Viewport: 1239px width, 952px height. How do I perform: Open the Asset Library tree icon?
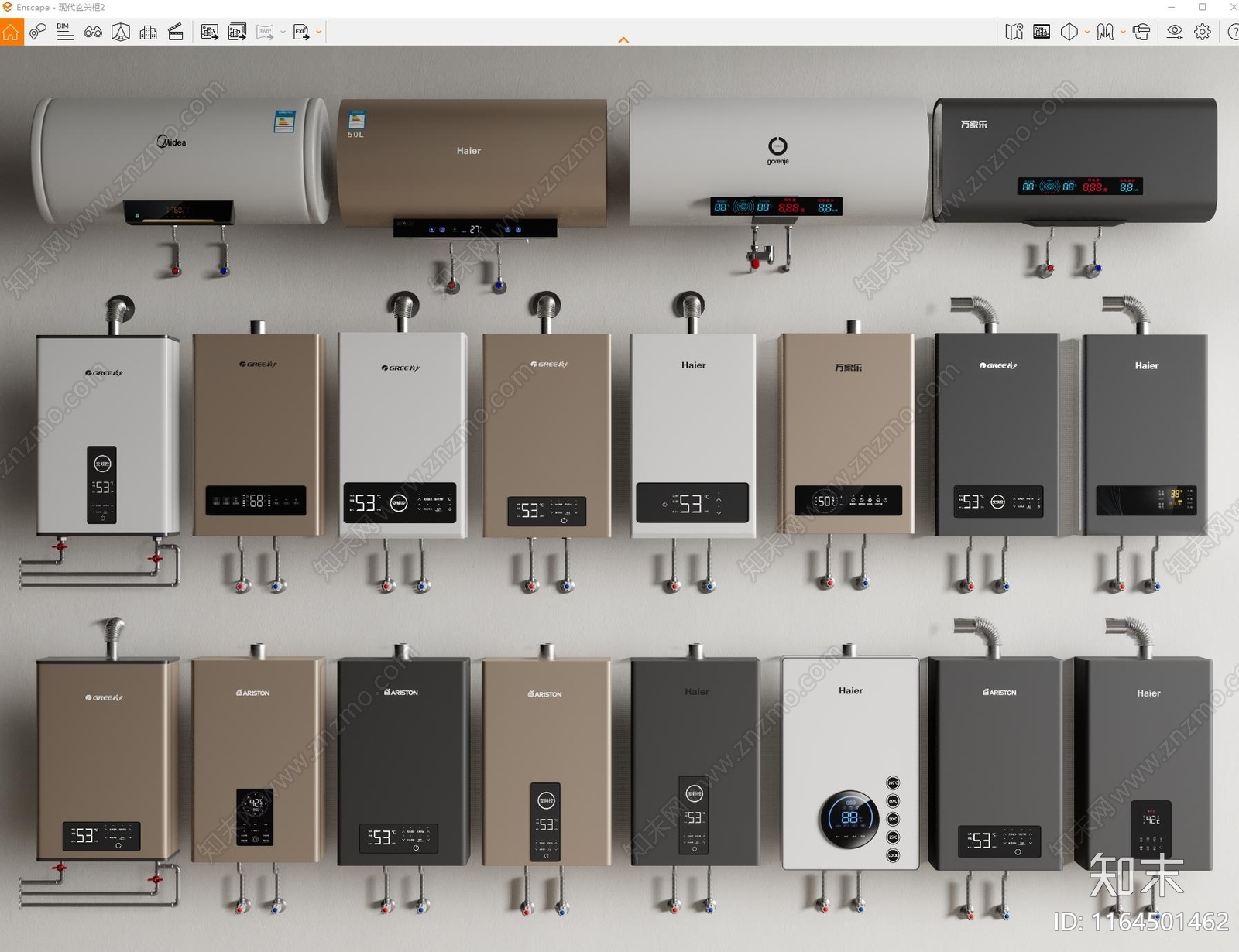[121, 32]
